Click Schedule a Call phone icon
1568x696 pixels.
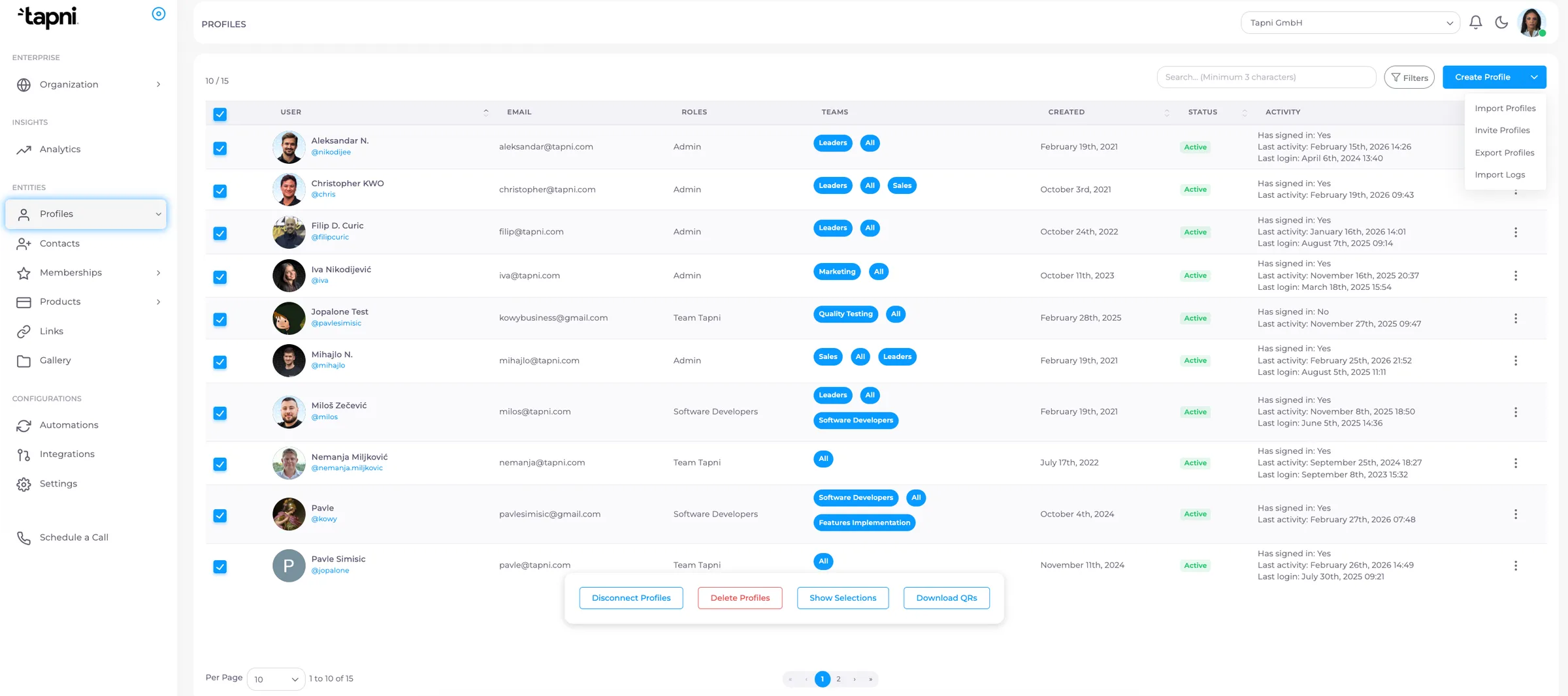tap(24, 537)
